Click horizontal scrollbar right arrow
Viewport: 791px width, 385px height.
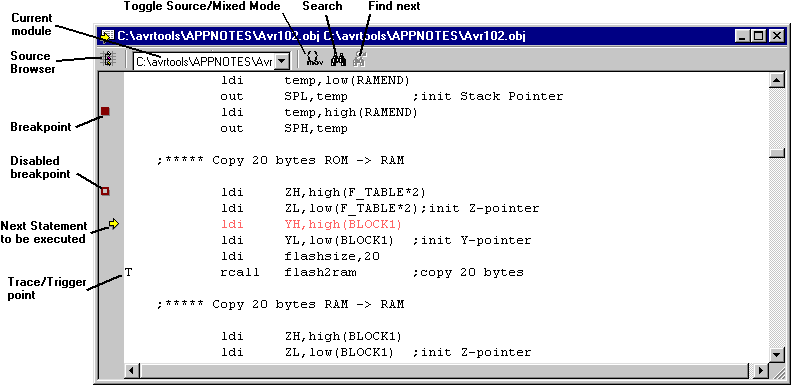[761, 371]
